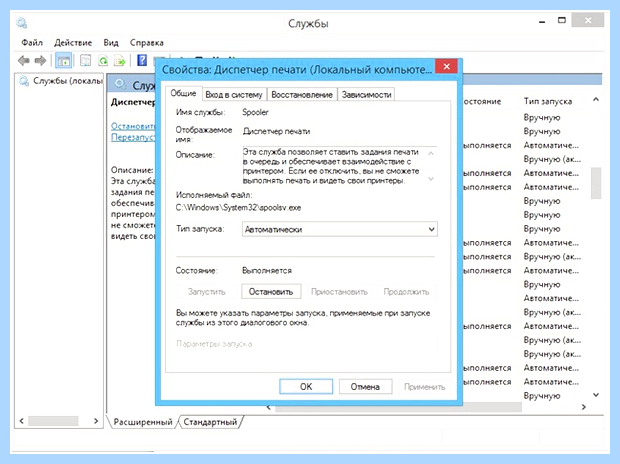Click Состояние column header
The image size is (620, 464).
click(482, 102)
